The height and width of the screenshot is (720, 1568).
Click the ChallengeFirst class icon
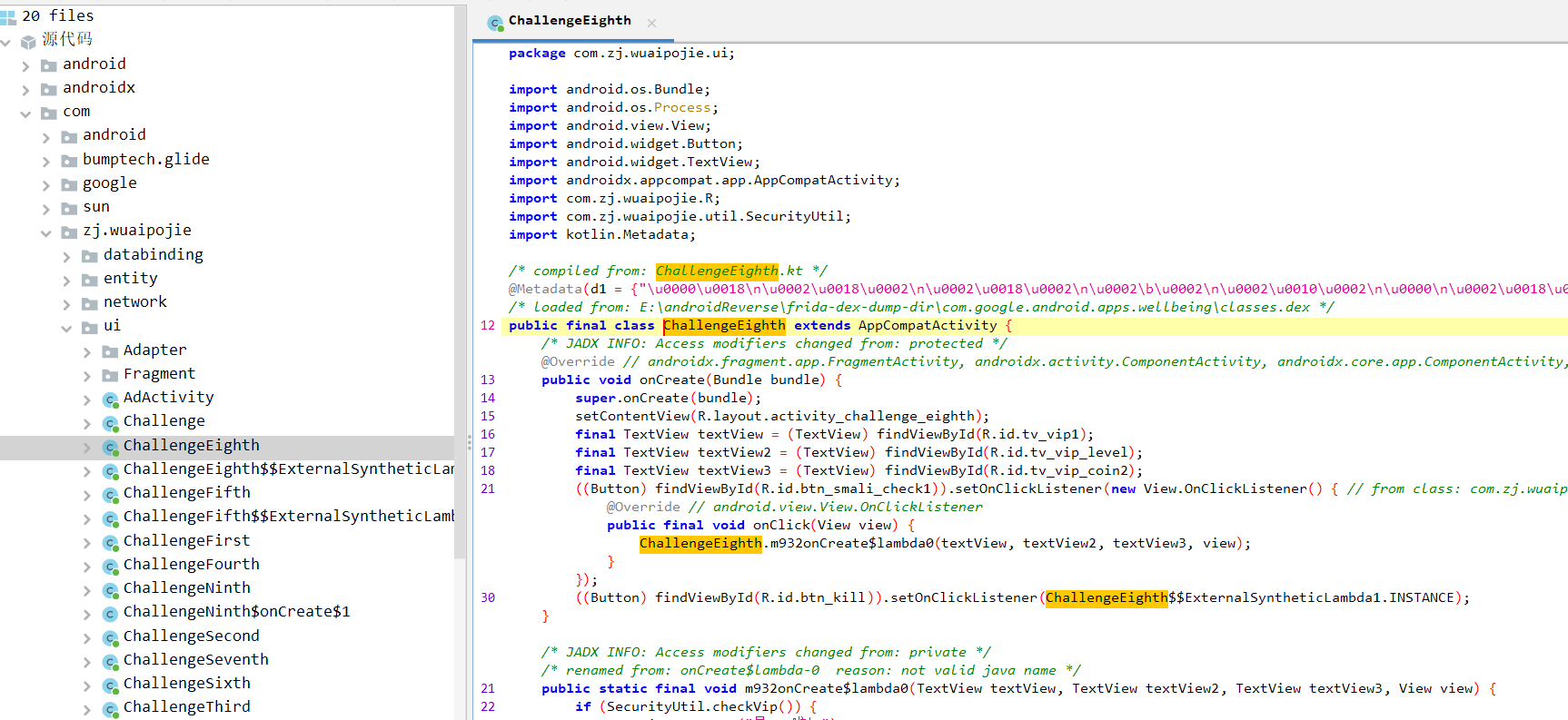(110, 542)
